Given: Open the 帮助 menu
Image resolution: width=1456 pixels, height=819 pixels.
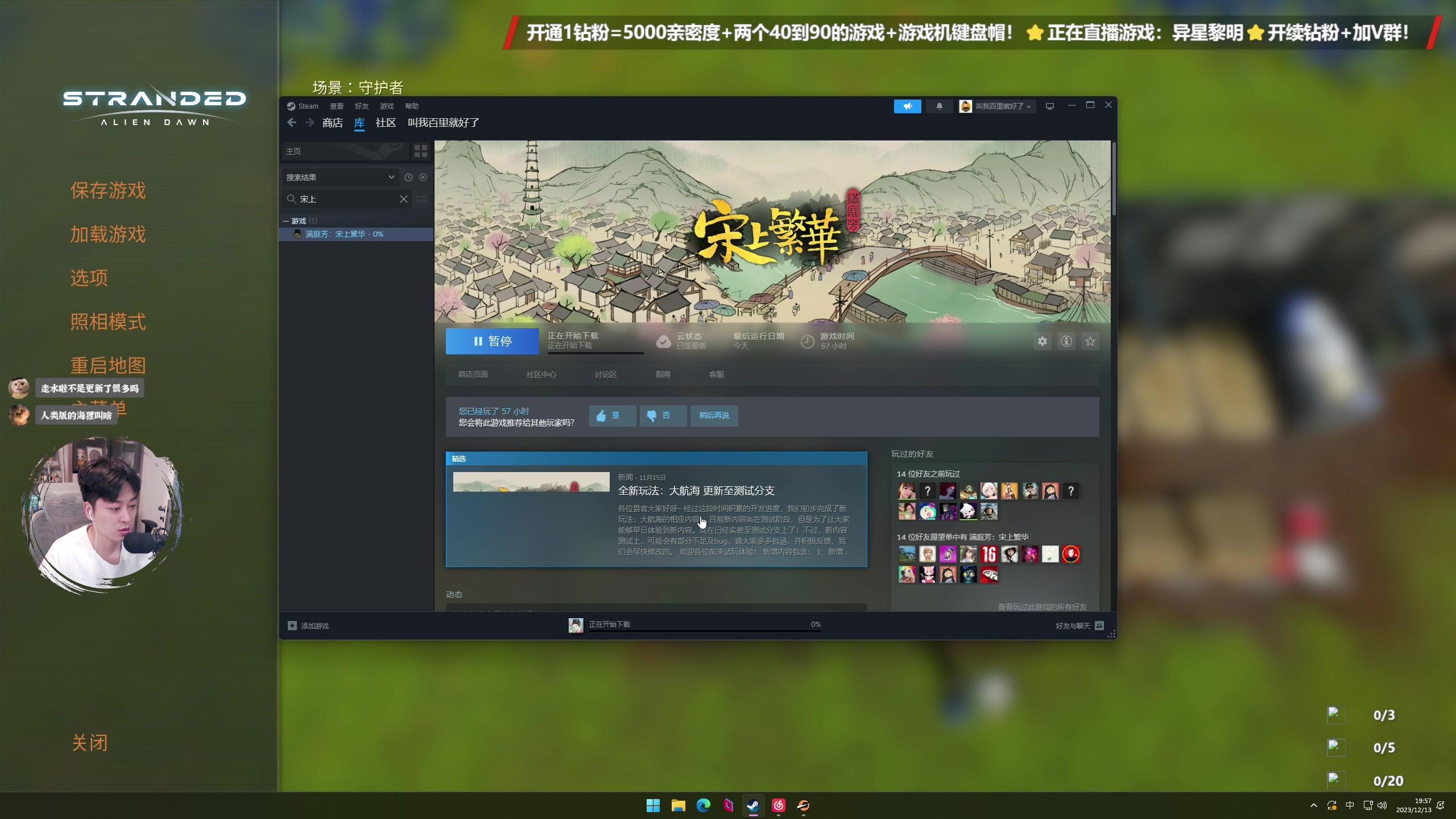Looking at the screenshot, I should 412,106.
